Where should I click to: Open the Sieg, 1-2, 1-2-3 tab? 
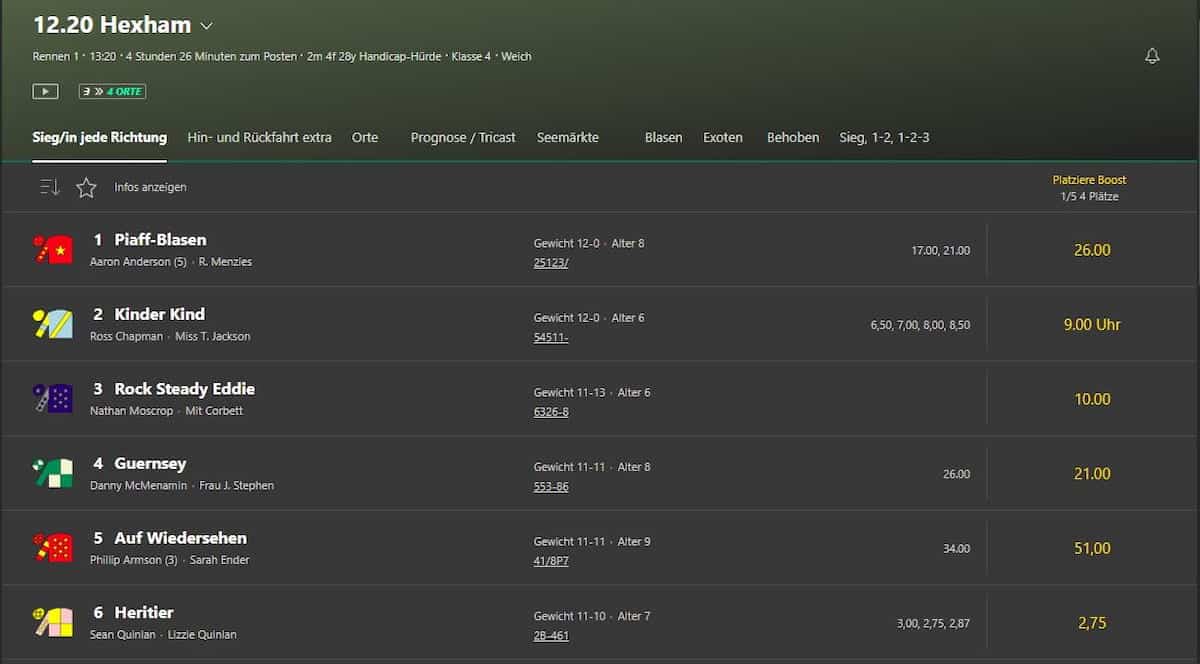[884, 137]
